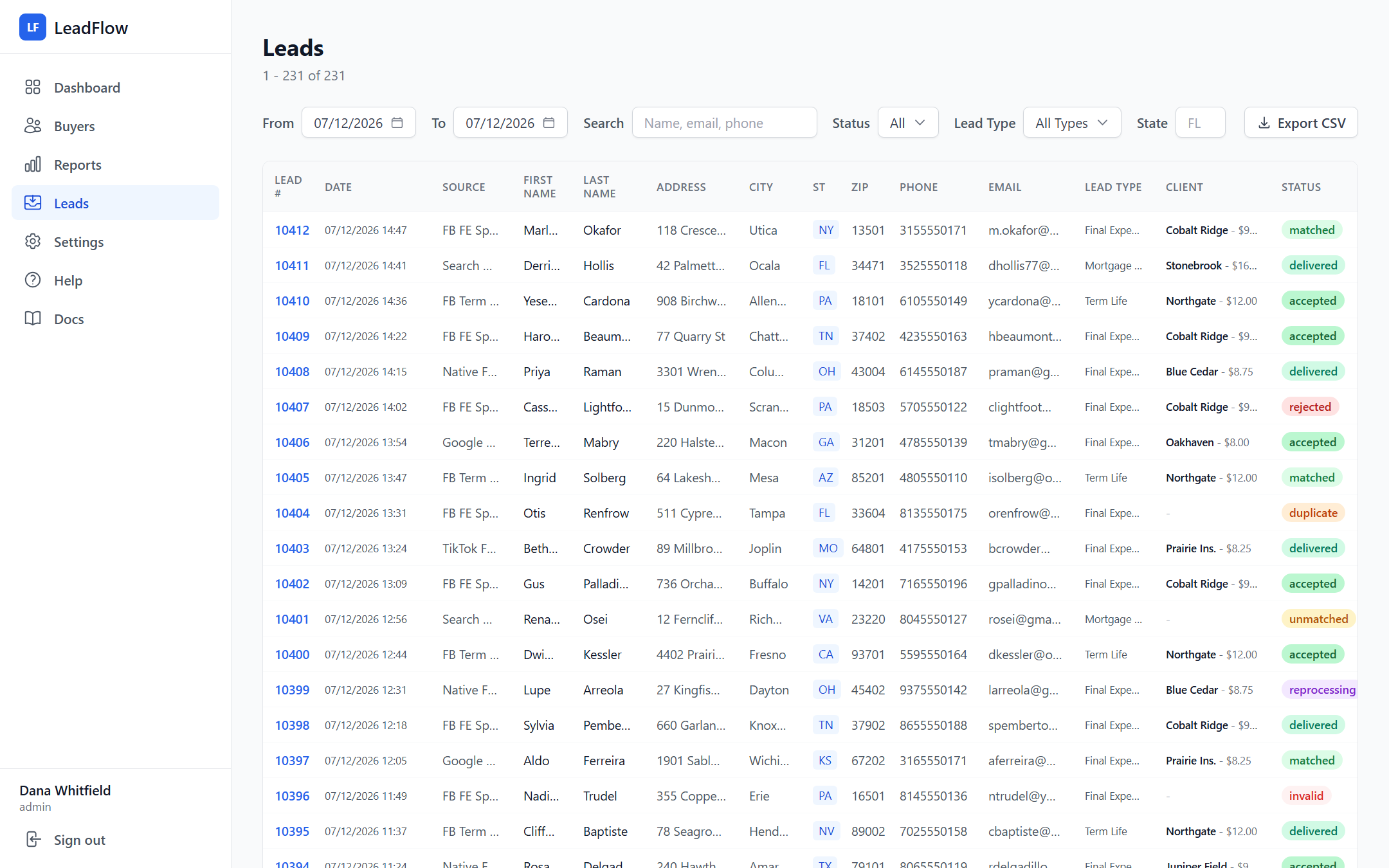Click the To date field
1389x868 pixels.
coord(511,122)
